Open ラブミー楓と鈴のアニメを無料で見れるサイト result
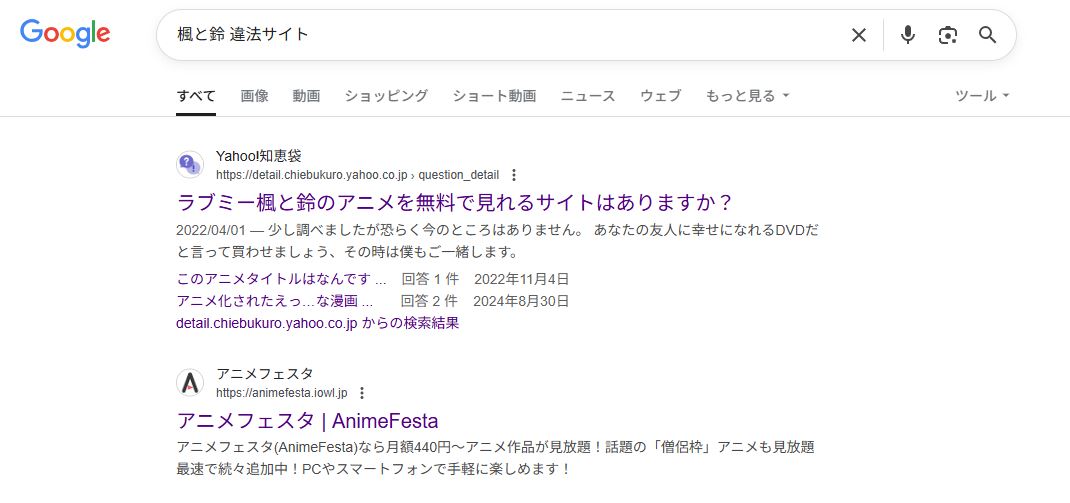Image resolution: width=1070 pixels, height=503 pixels. [454, 203]
